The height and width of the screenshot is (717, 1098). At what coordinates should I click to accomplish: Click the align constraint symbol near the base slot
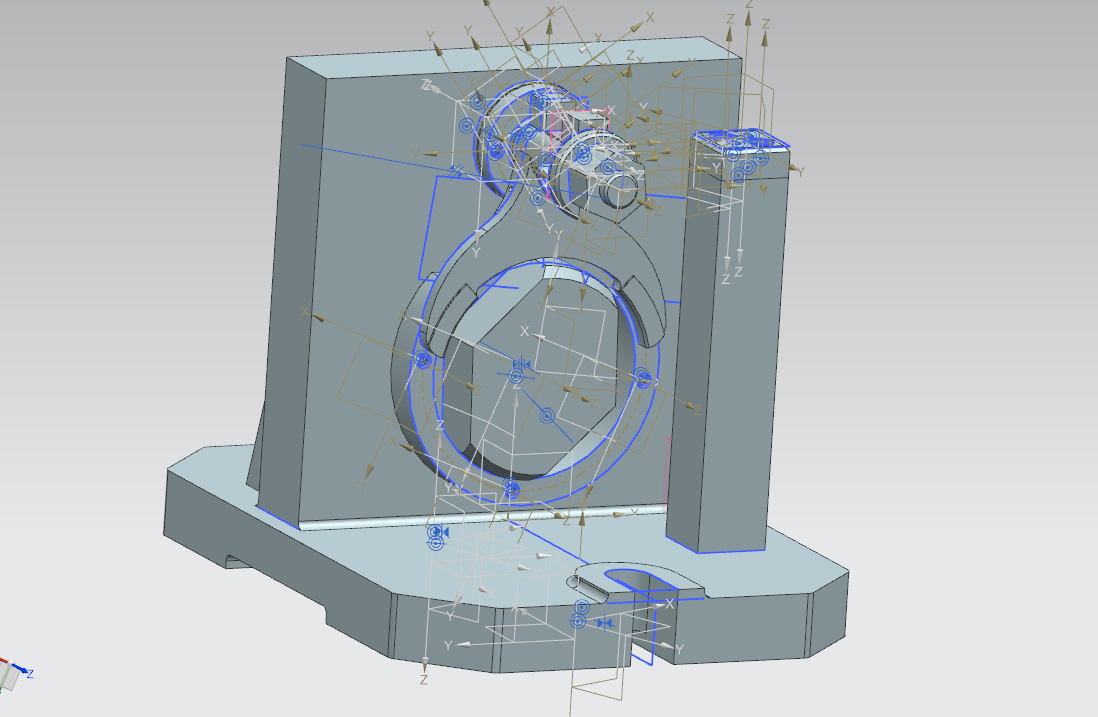[x=605, y=623]
